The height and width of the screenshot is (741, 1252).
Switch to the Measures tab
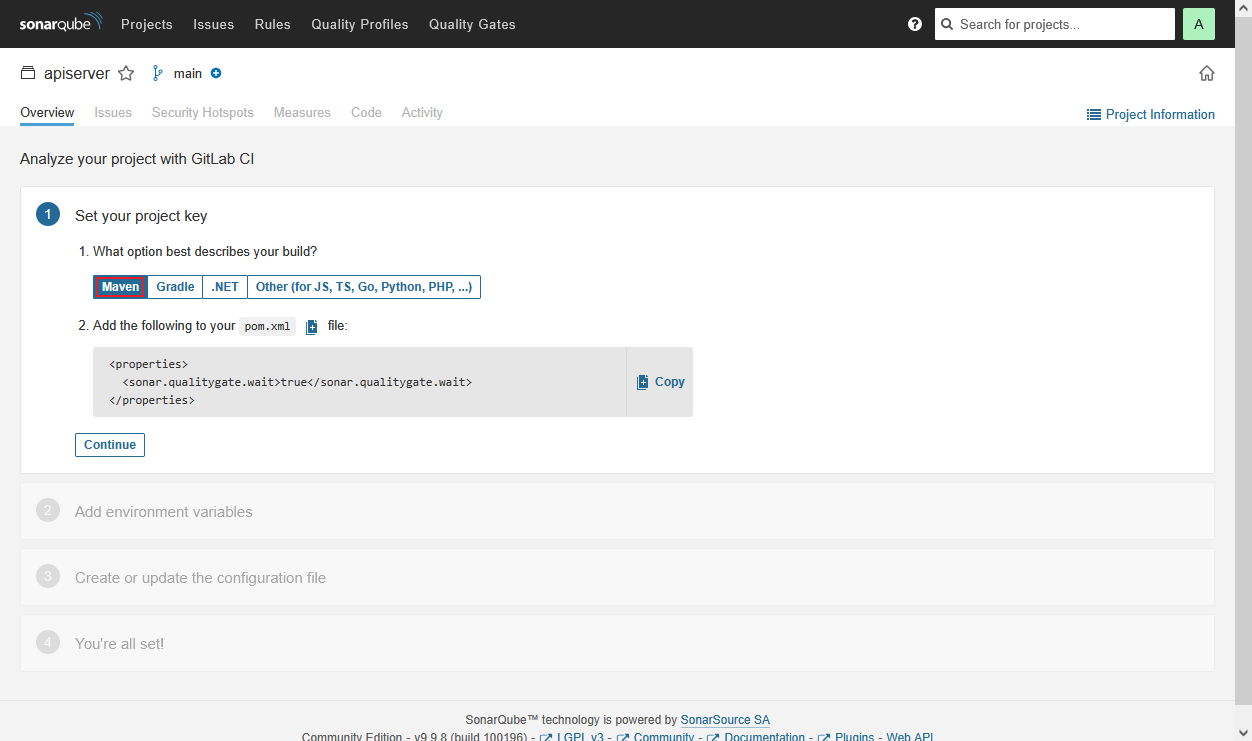pyautogui.click(x=302, y=113)
